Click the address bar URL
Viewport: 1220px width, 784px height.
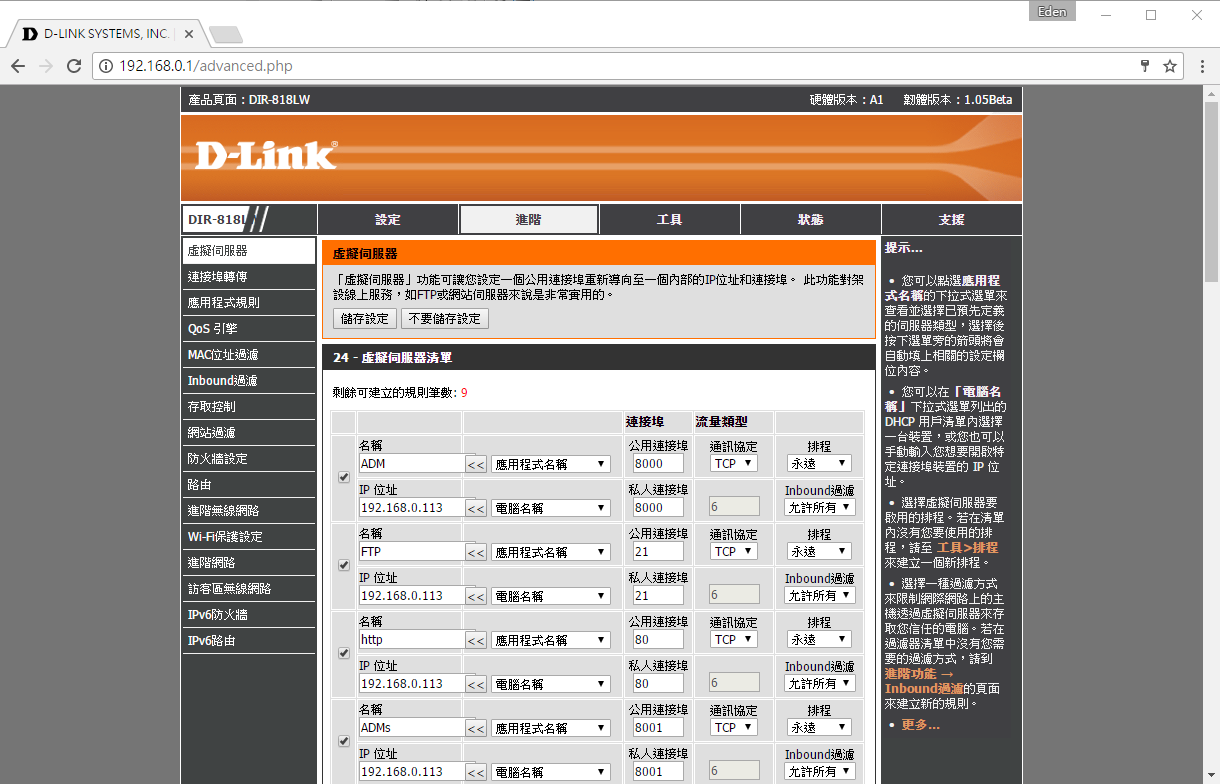[206, 66]
